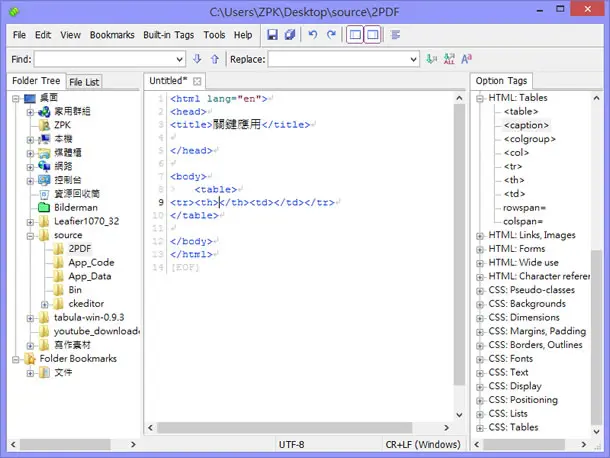Toggle the left side panel layout icon

(x=355, y=35)
